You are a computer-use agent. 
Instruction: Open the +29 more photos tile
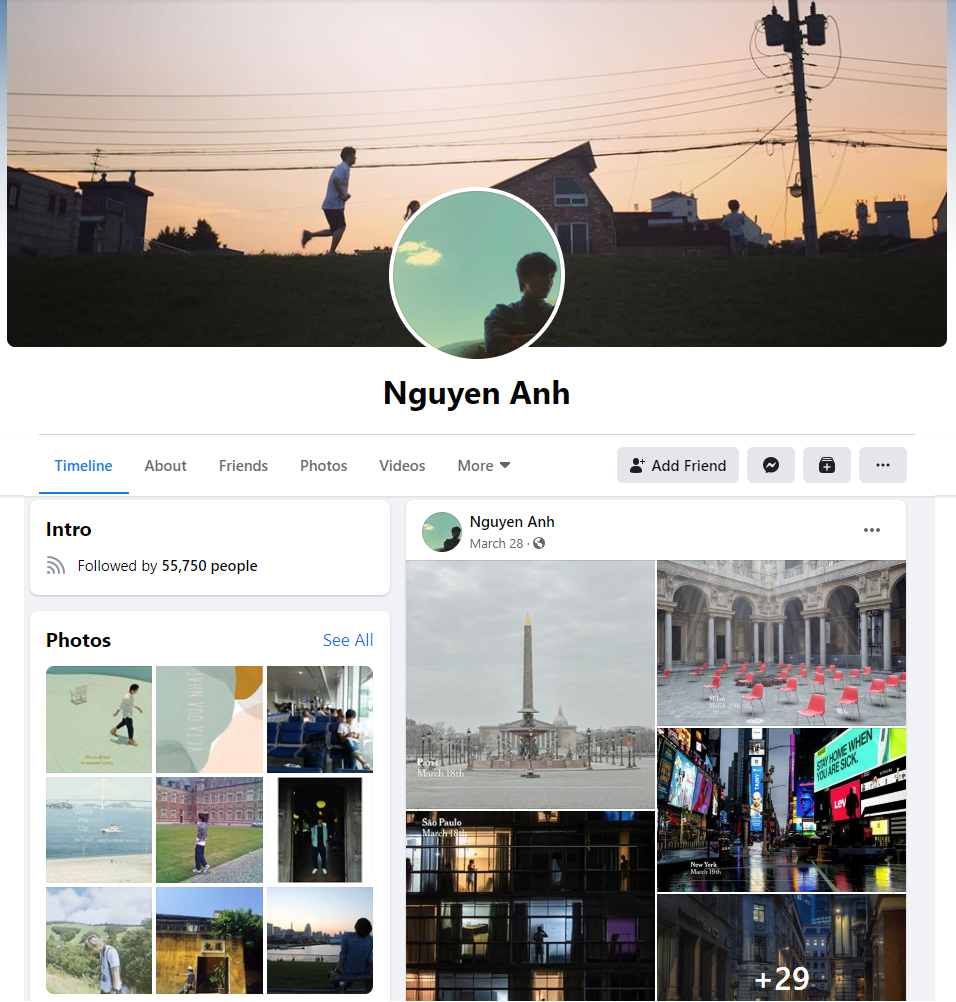tap(782, 948)
